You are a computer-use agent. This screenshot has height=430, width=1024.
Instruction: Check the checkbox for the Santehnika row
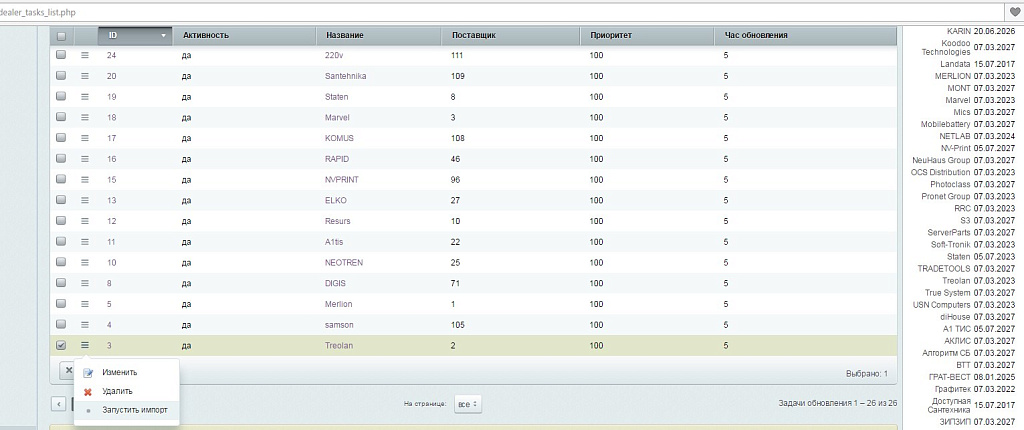[61, 76]
